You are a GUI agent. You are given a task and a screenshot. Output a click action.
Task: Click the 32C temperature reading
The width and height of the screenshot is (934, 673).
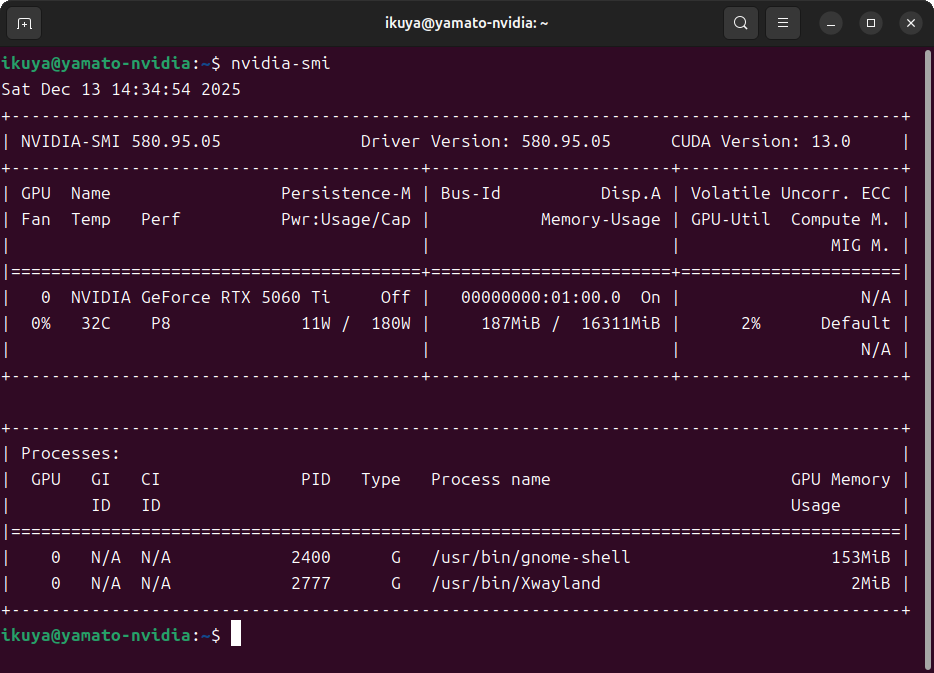95,323
